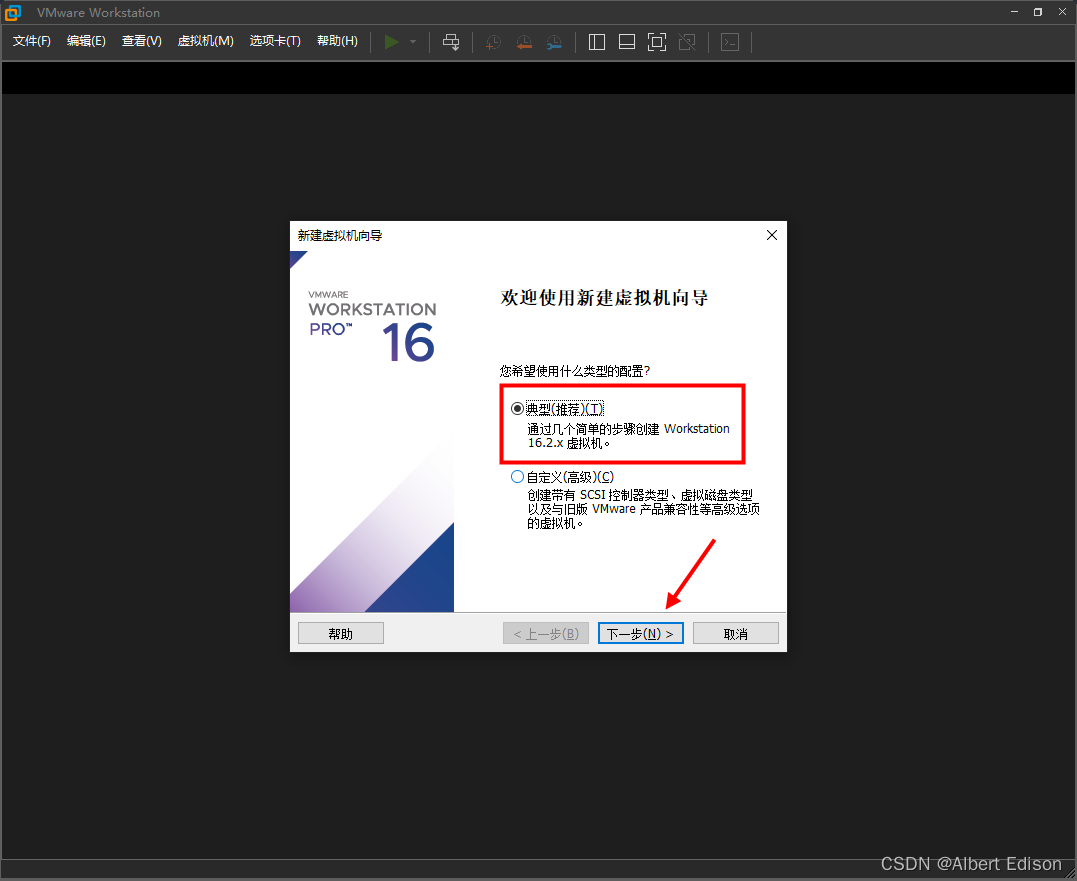Click the VMware Workstation title bar logo
Screen dimensions: 1077x881
click(x=12, y=12)
